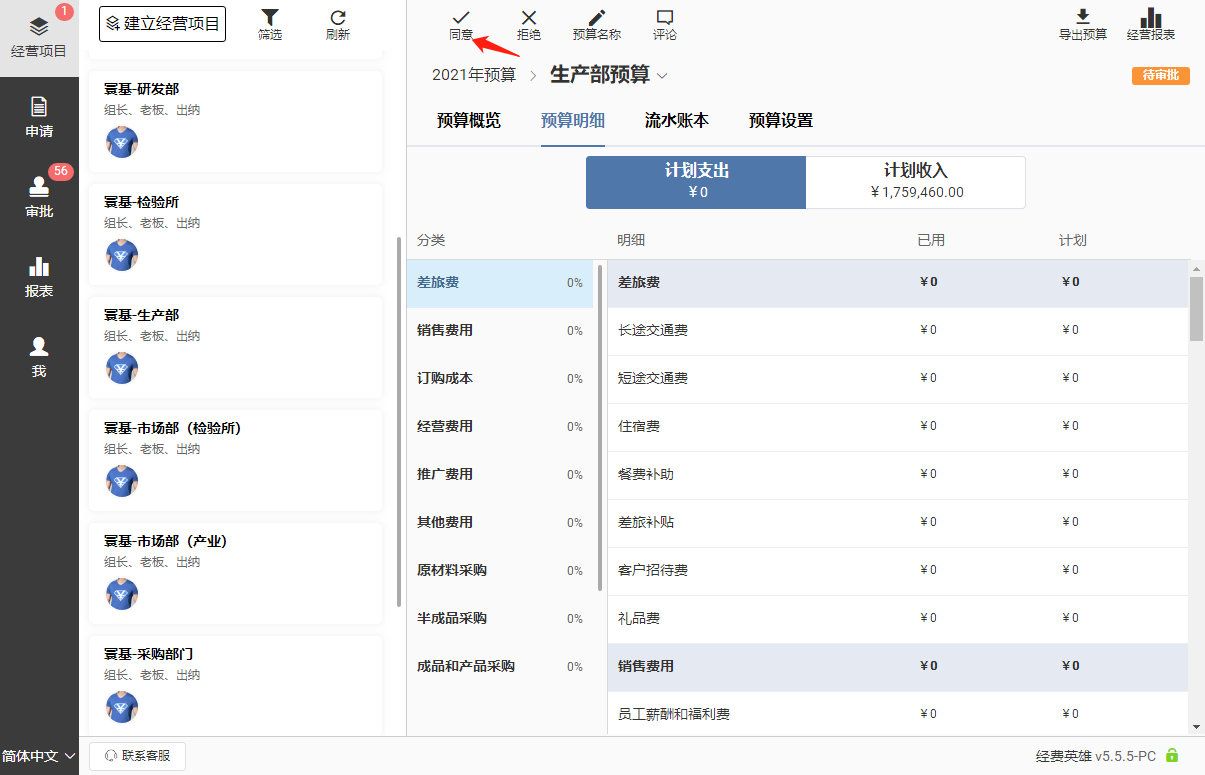The width and height of the screenshot is (1205, 775).
Task: Open the 评论 comment icon
Action: 665,18
